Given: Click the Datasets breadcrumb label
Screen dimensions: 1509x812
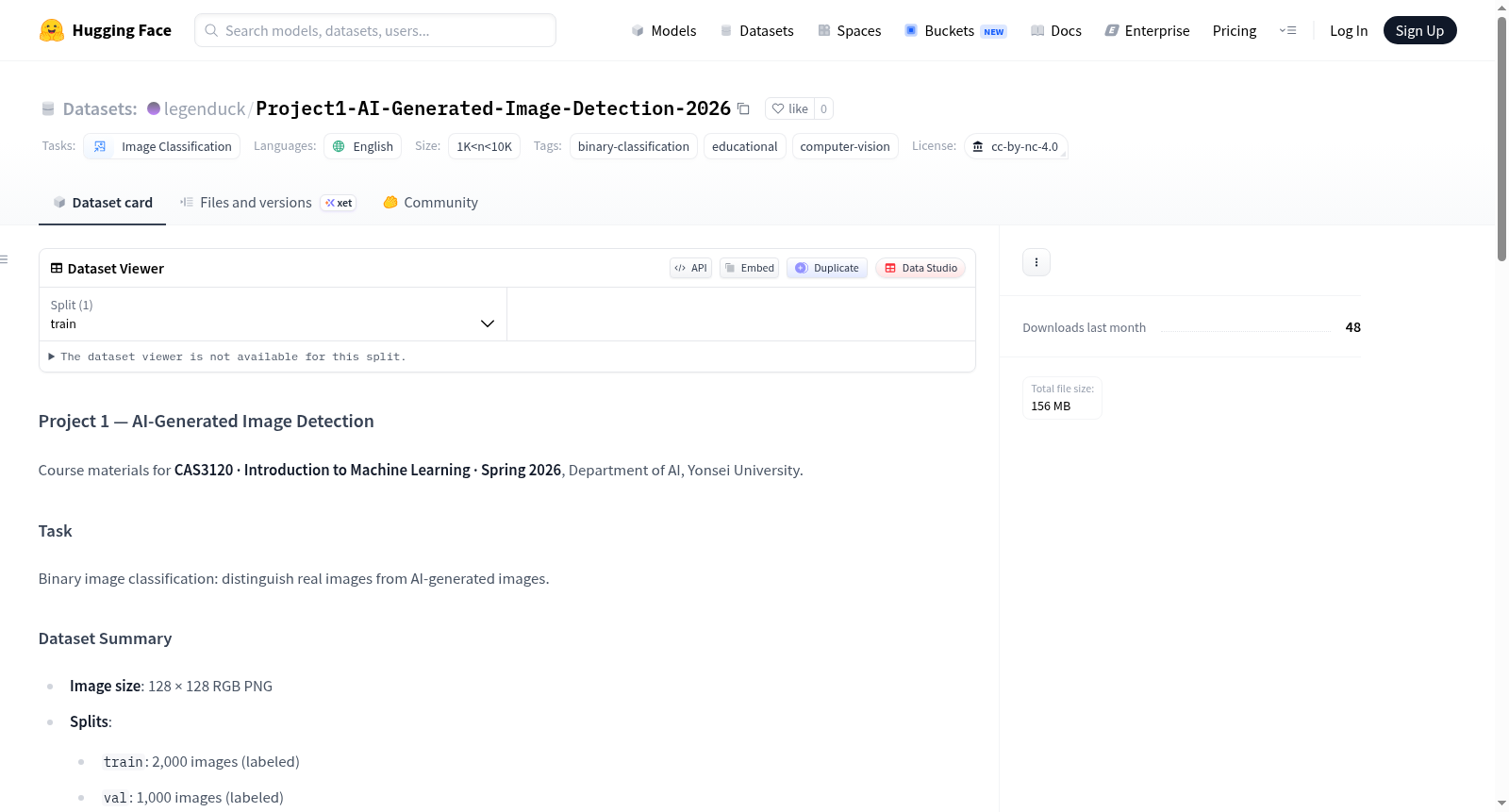Looking at the screenshot, I should pyautogui.click(x=100, y=108).
